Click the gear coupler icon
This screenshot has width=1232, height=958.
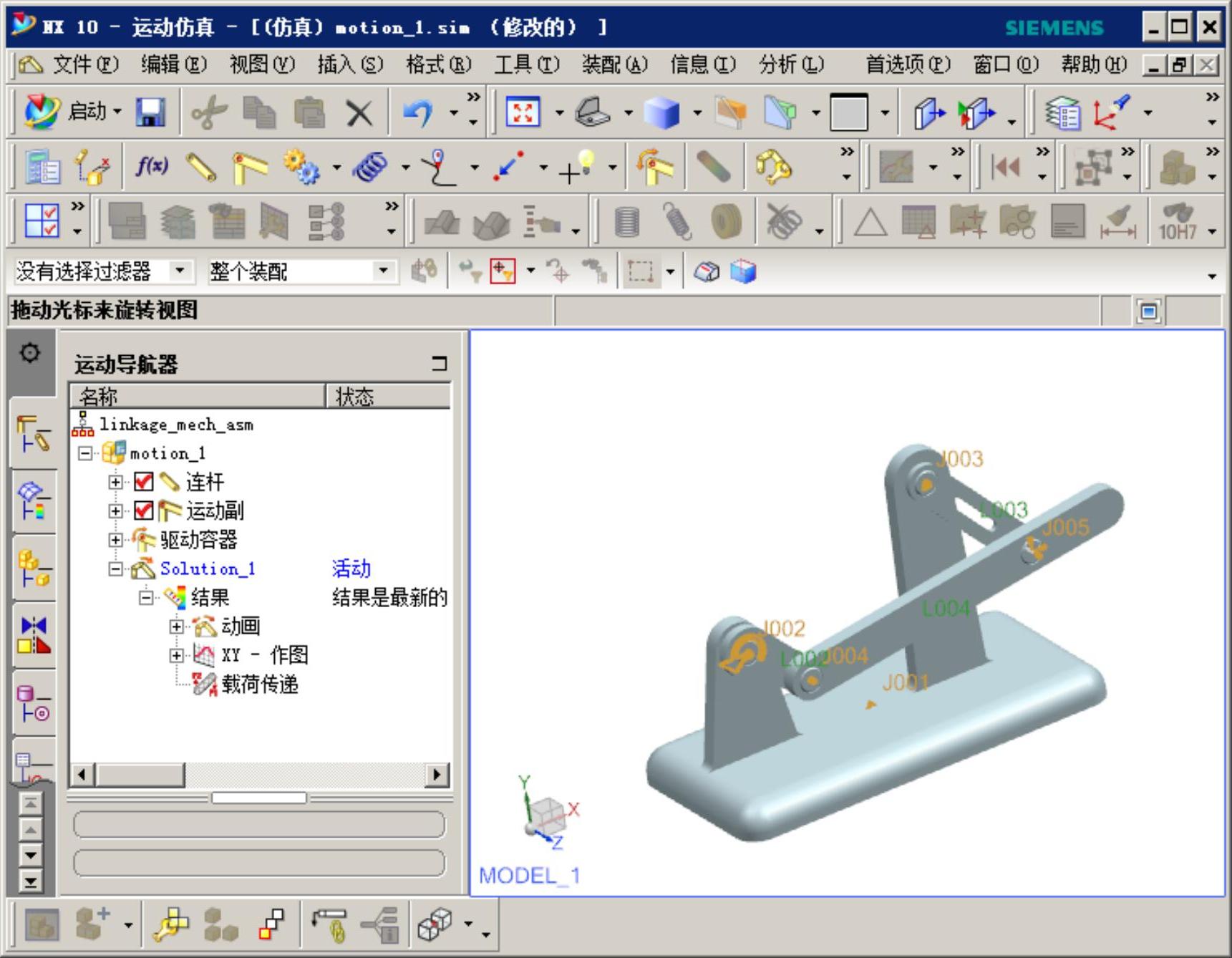(301, 167)
